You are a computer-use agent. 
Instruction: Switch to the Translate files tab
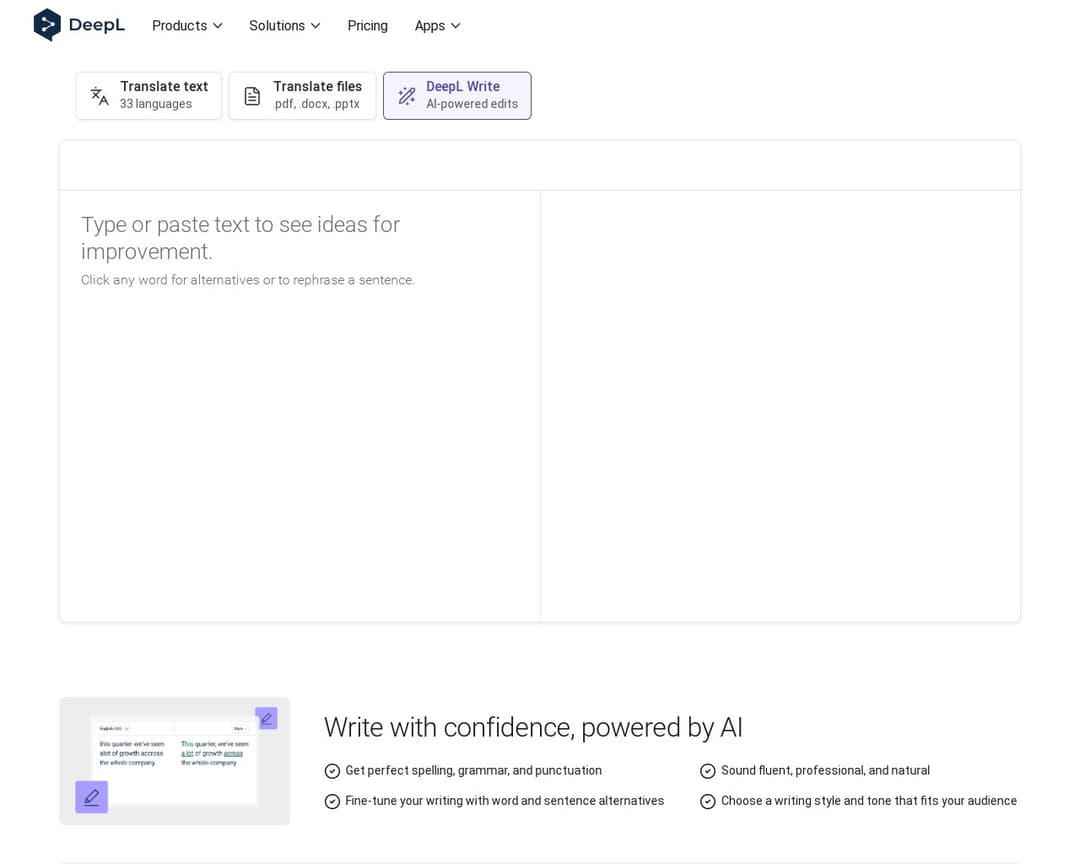303,96
